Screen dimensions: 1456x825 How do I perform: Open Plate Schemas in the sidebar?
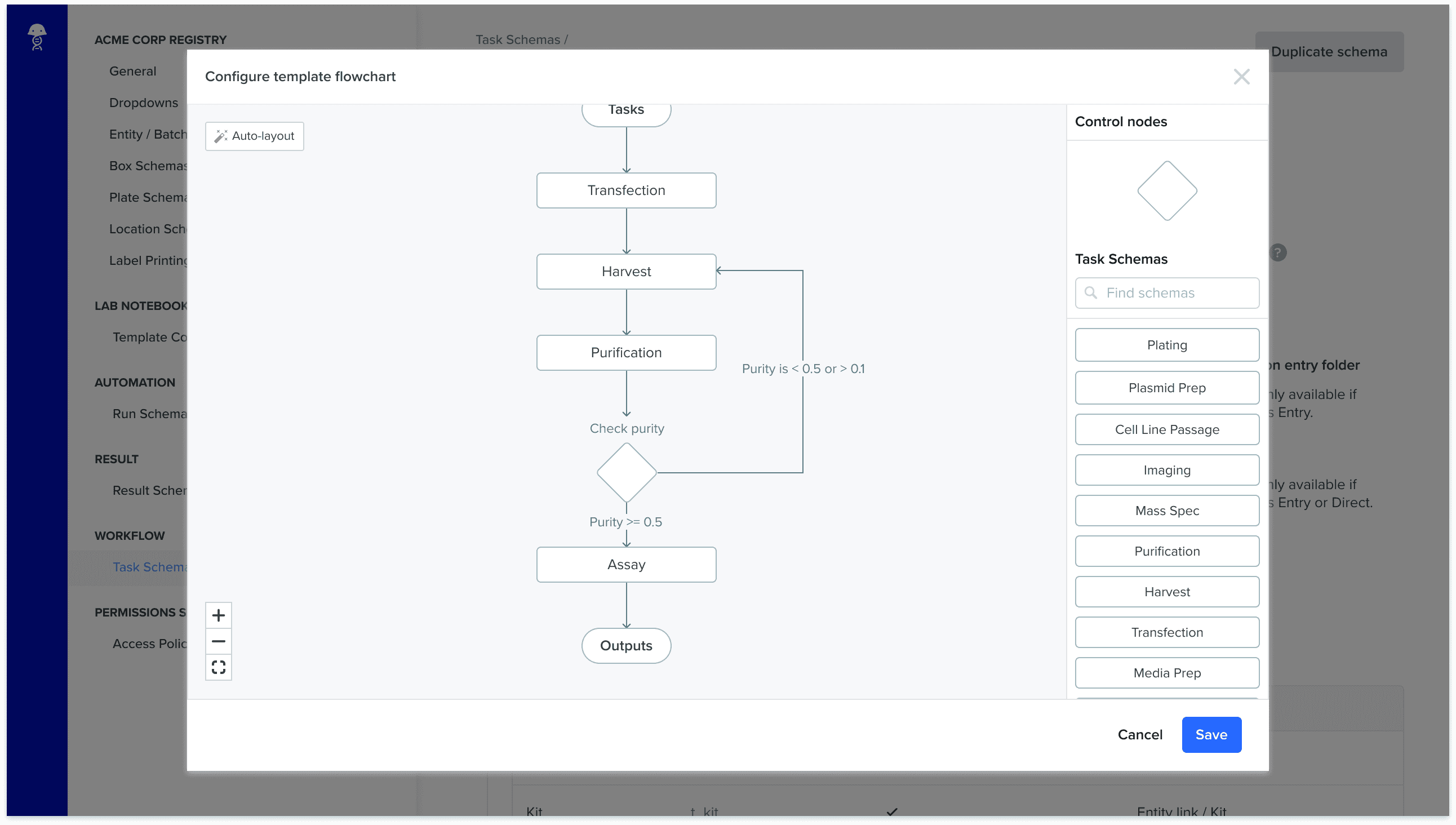(x=148, y=197)
